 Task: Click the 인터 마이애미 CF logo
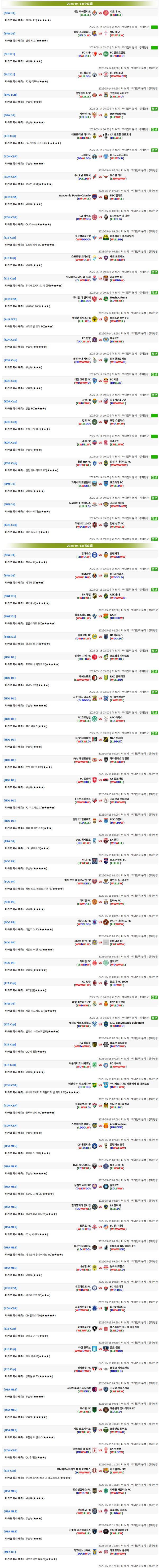tap(106, 1529)
